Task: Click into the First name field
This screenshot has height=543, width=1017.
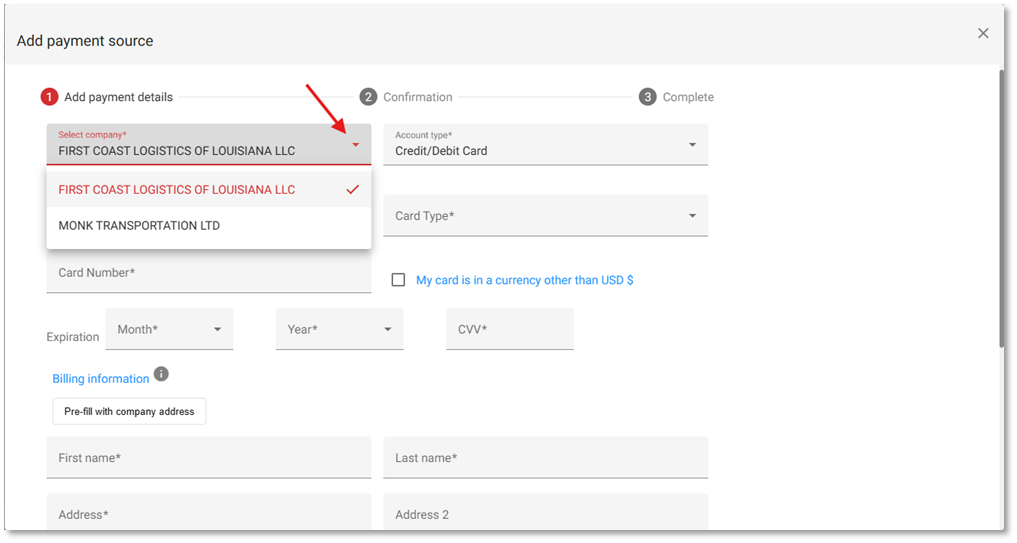Action: 209,457
